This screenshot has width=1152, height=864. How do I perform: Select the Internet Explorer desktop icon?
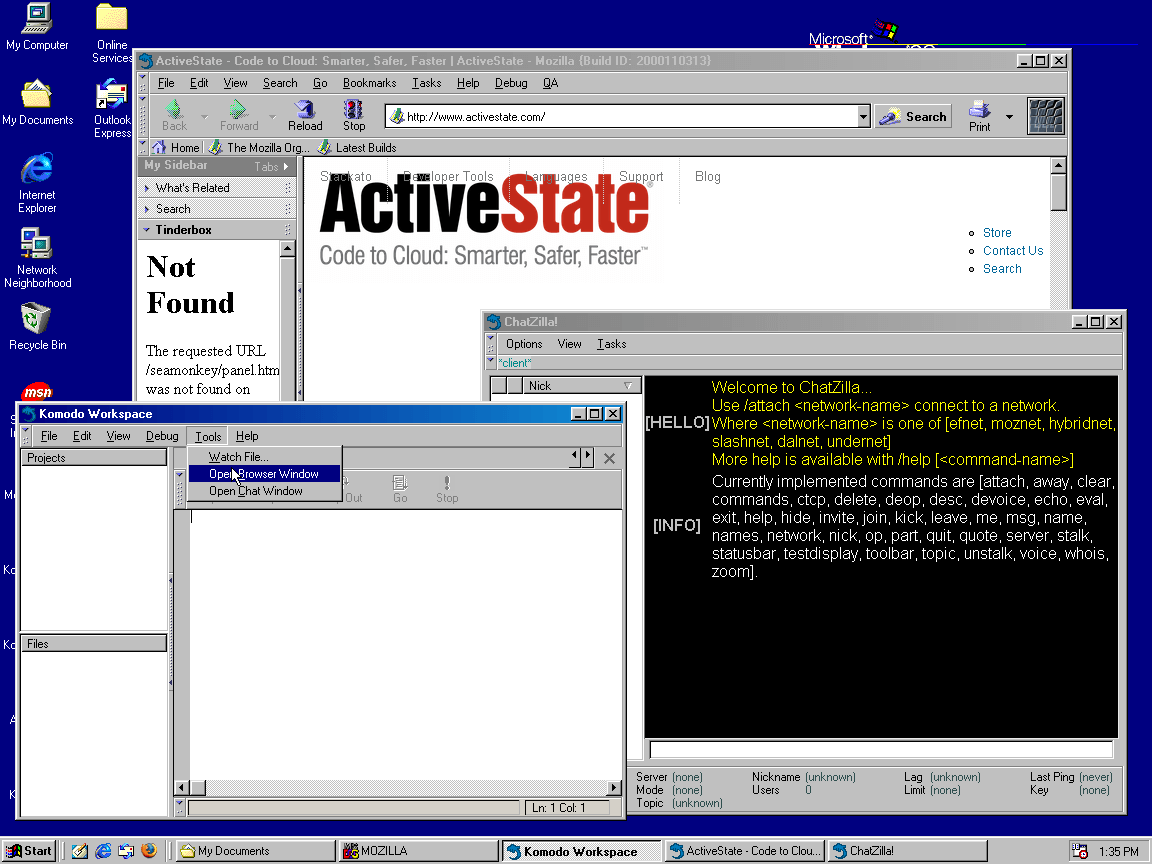(37, 183)
